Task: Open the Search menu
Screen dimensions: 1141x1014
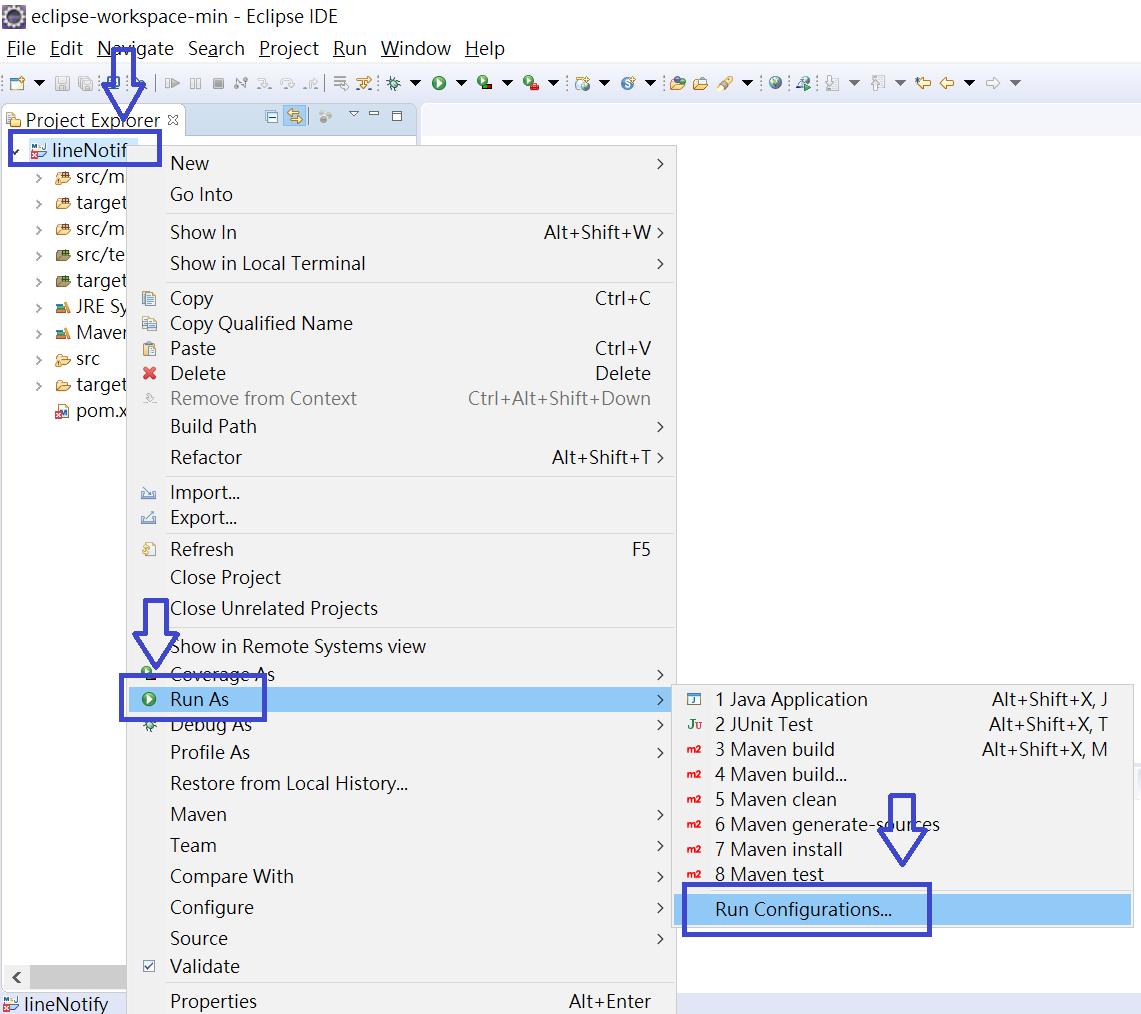Action: (216, 49)
